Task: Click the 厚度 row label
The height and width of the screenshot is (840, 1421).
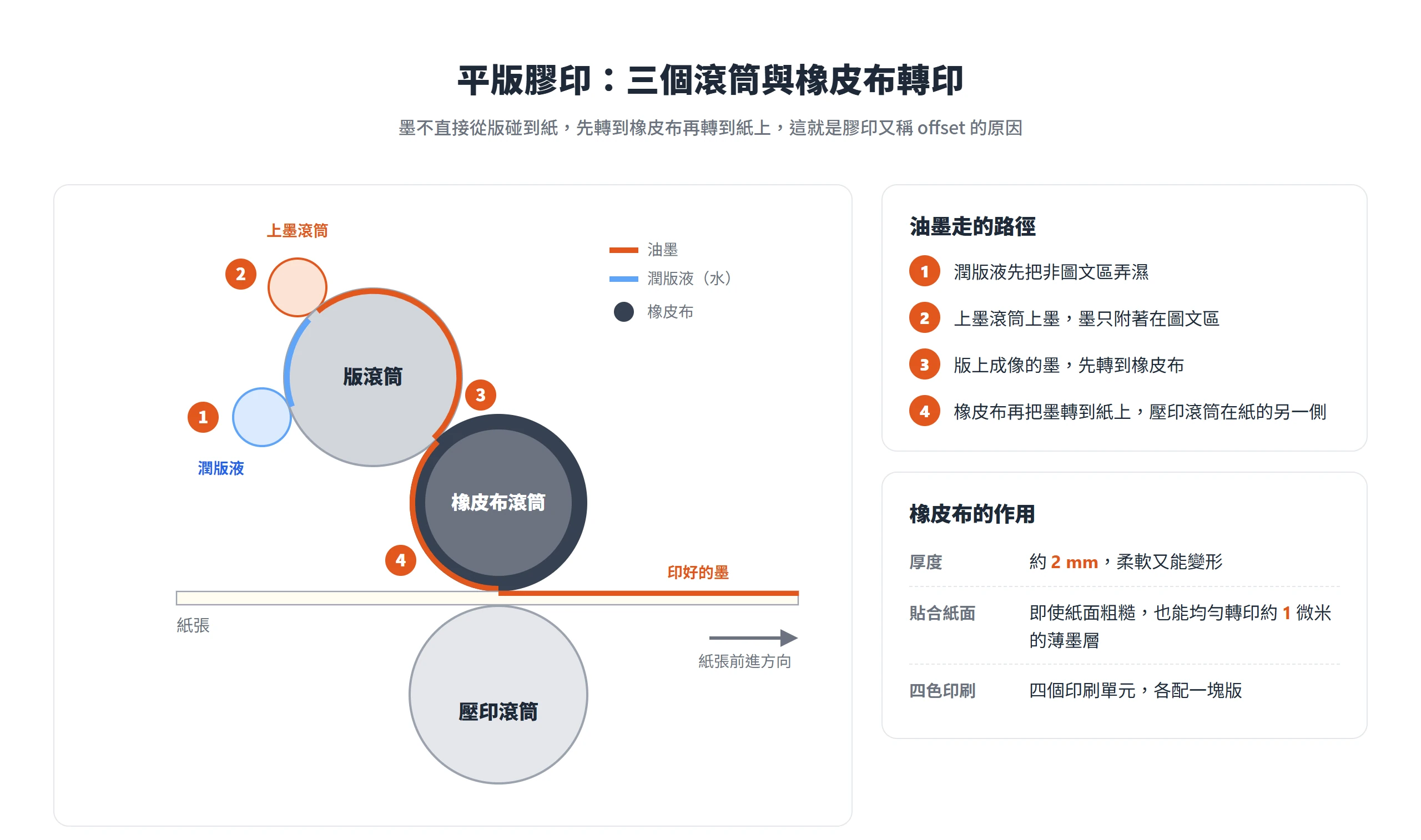Action: click(x=925, y=562)
